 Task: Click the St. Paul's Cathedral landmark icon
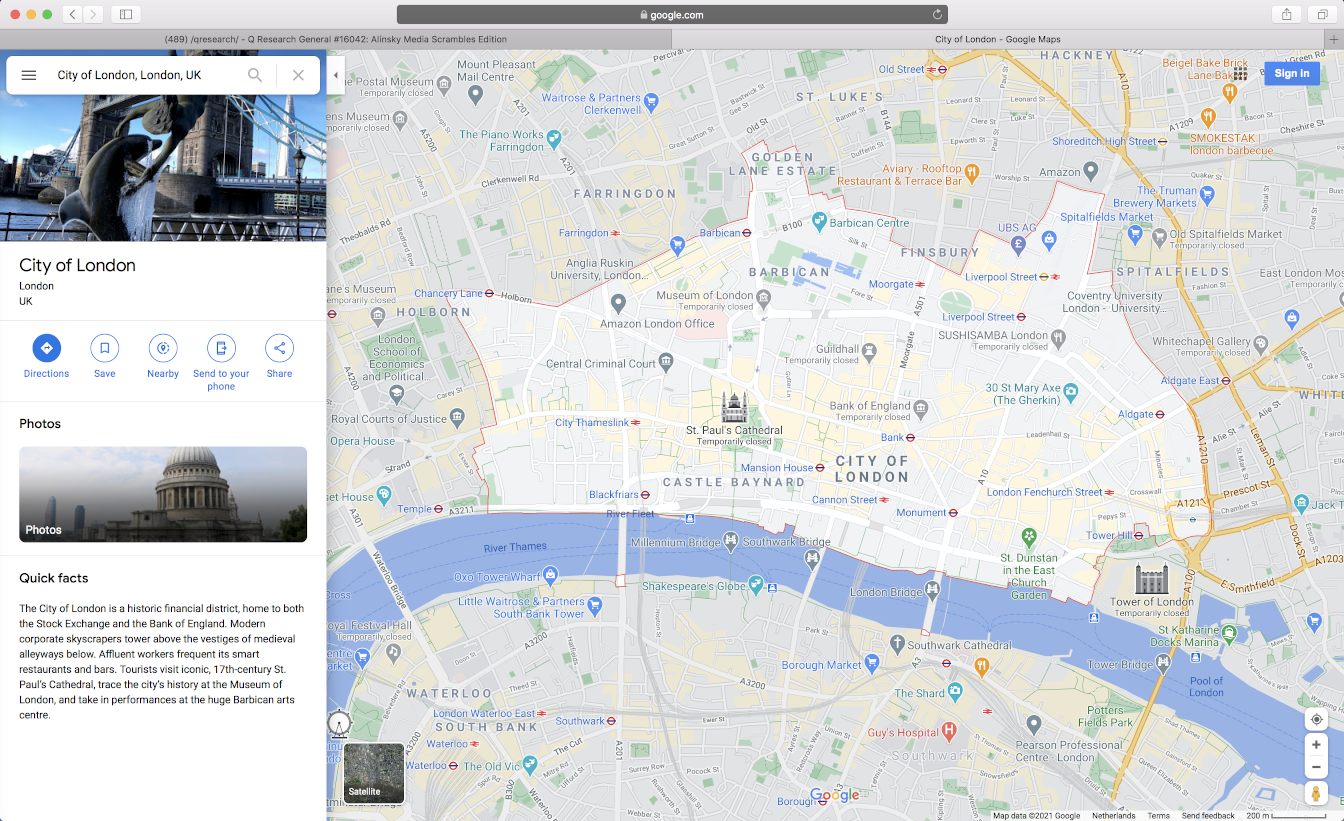(734, 407)
